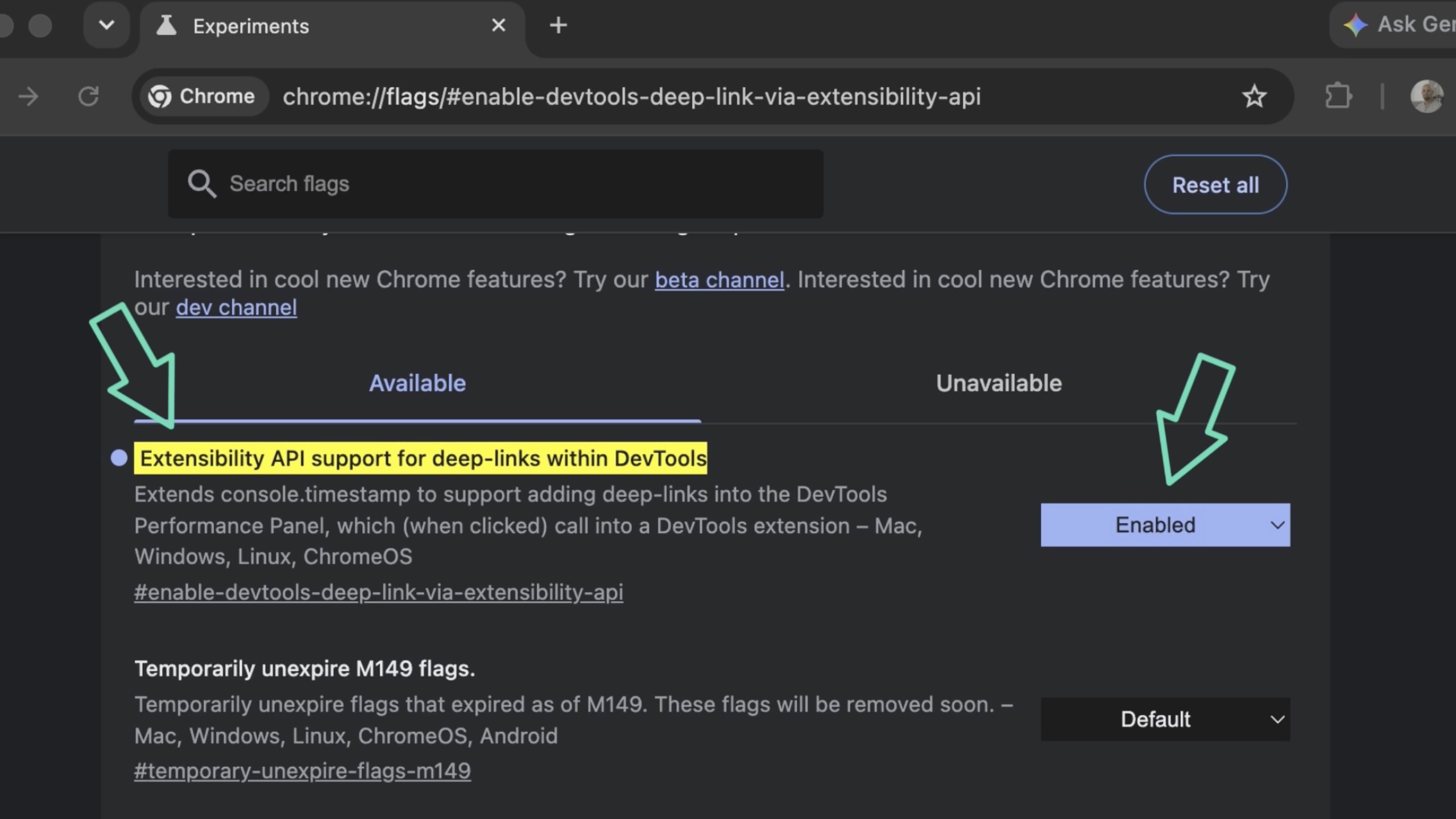
Task: Open the Extensions puzzle icon
Action: pos(1339,96)
